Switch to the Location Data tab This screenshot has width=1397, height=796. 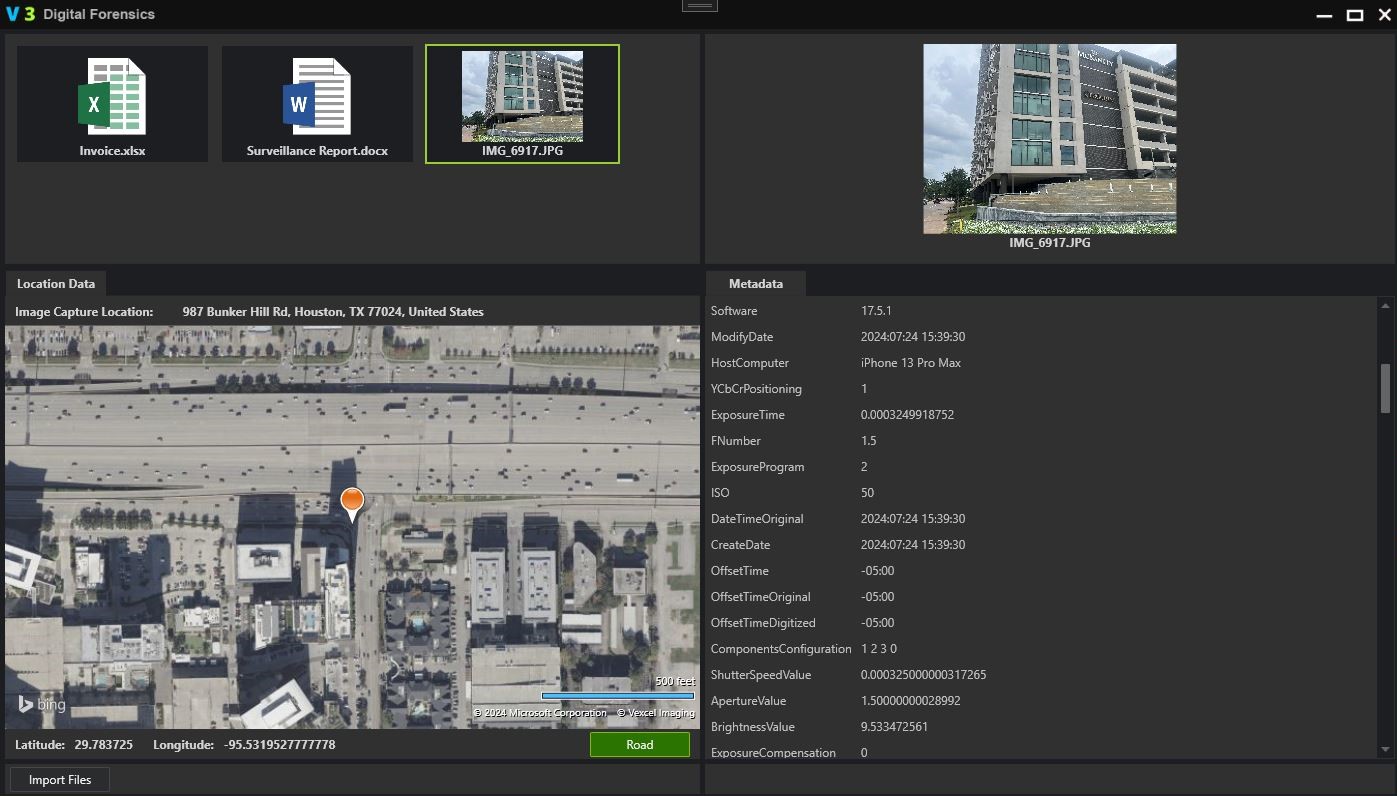[55, 284]
